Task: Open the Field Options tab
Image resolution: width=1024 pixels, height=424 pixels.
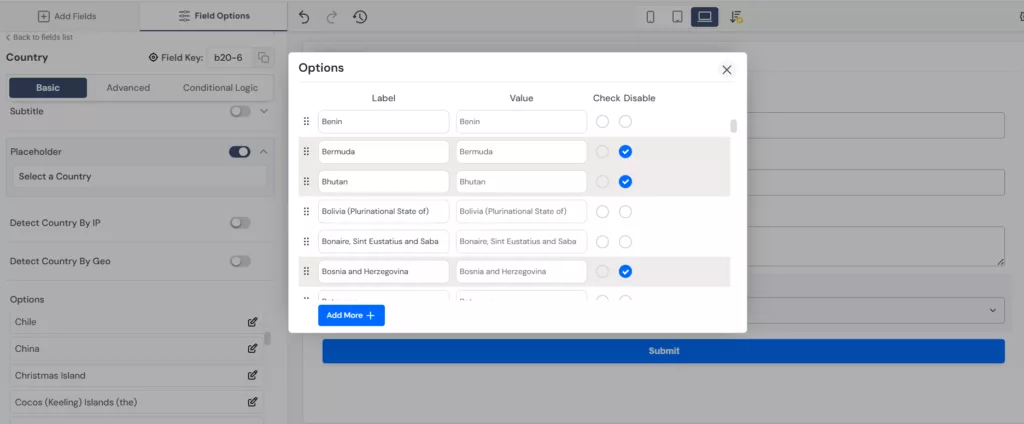Action: coord(214,16)
